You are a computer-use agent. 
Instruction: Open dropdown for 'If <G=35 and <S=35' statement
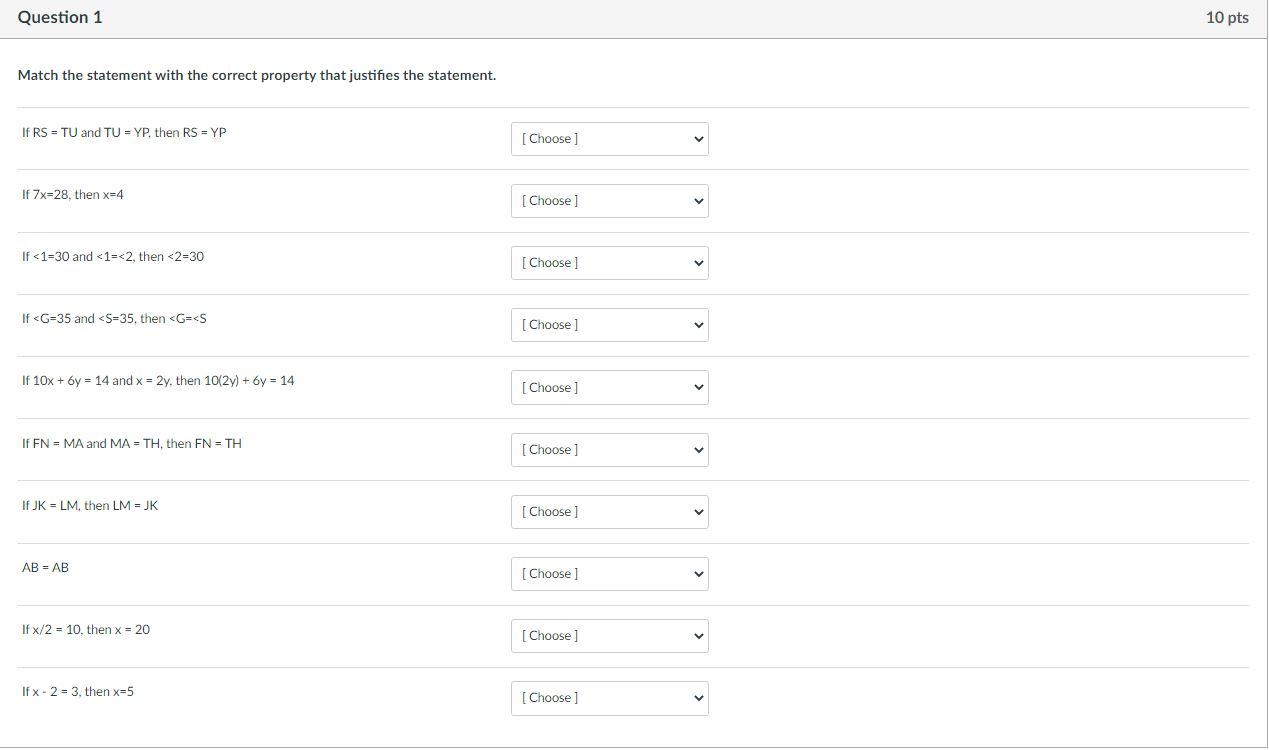(x=609, y=325)
